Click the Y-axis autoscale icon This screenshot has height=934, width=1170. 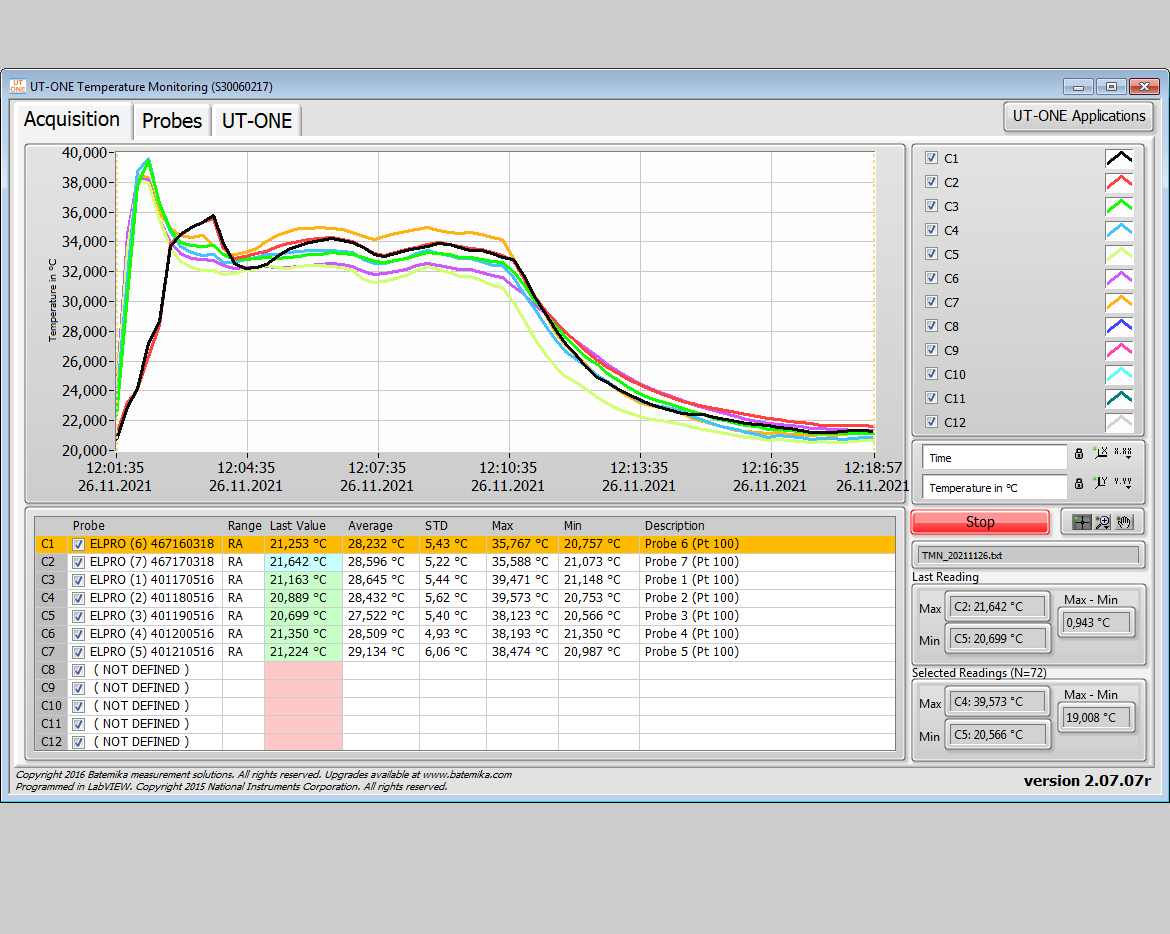[x=1101, y=483]
